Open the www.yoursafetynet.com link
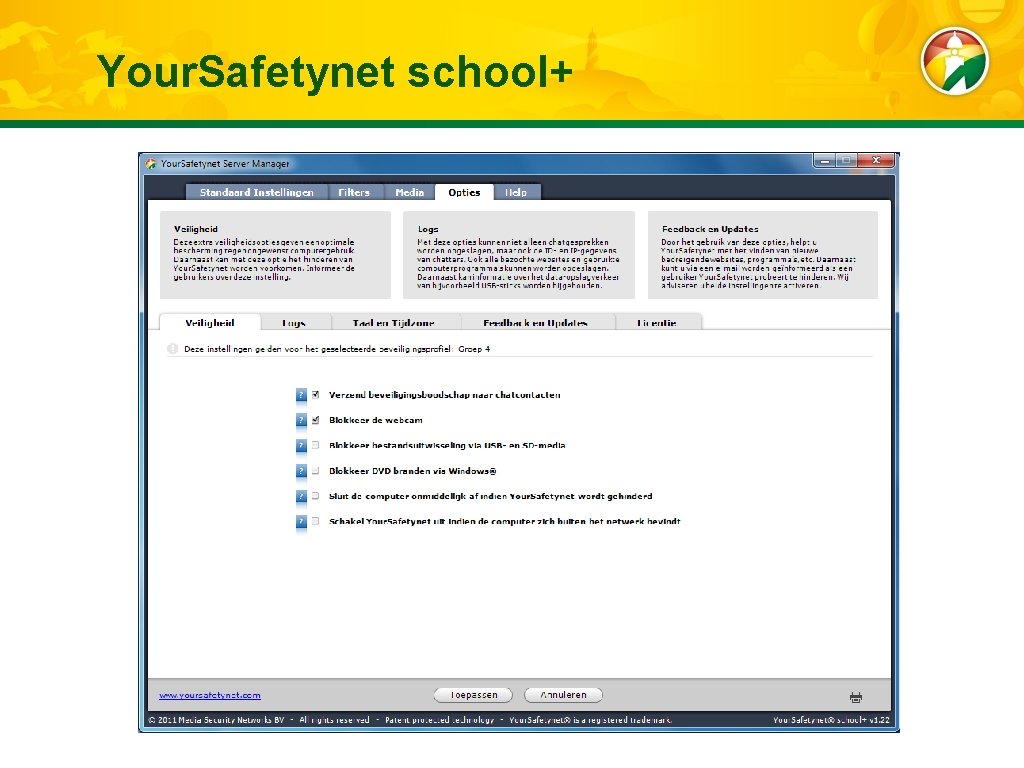Viewport: 1024px width, 768px height. point(210,696)
